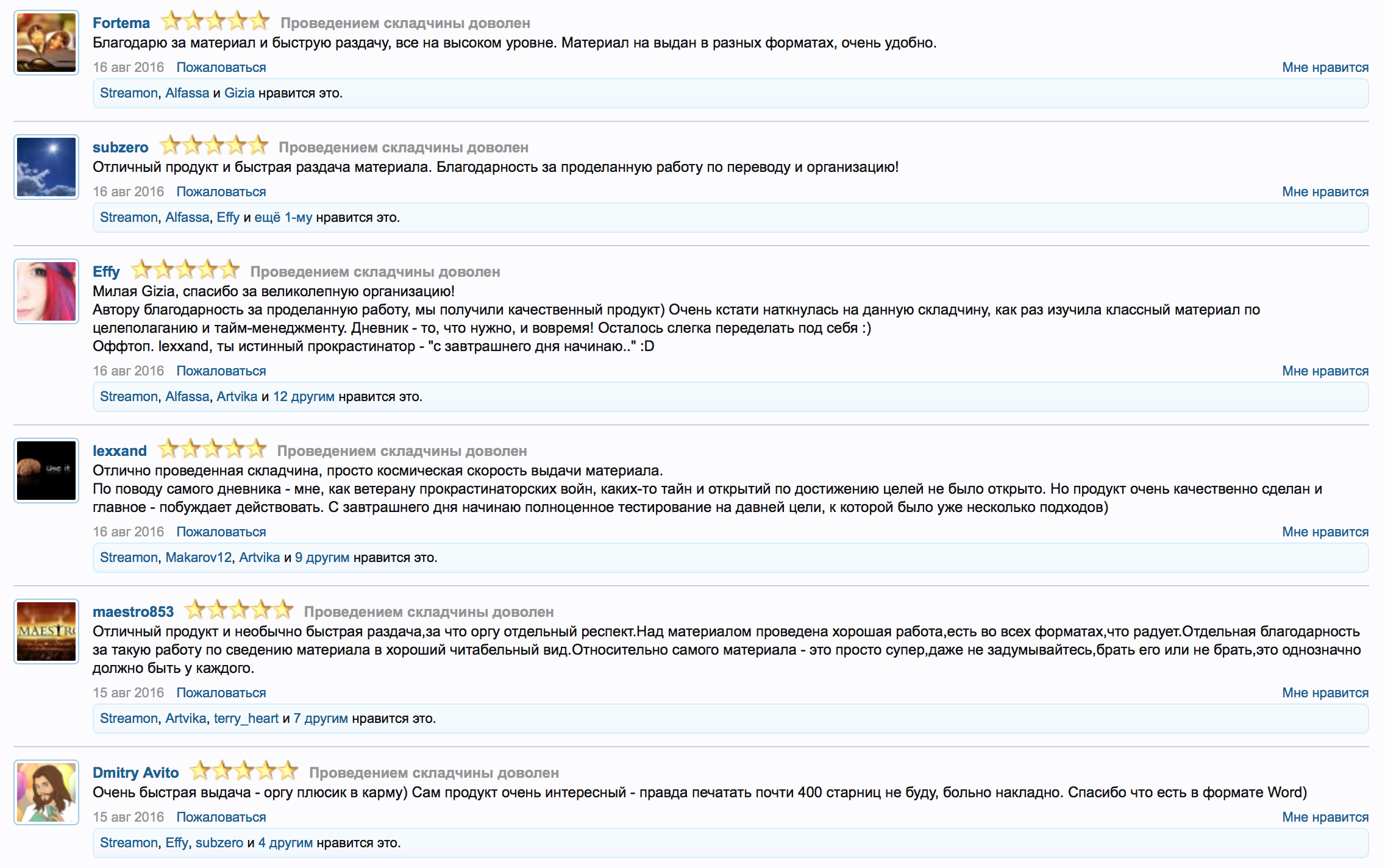Like Fortema's review with Мне нравится
Viewport: 1385px width, 868px height.
click(x=1325, y=67)
